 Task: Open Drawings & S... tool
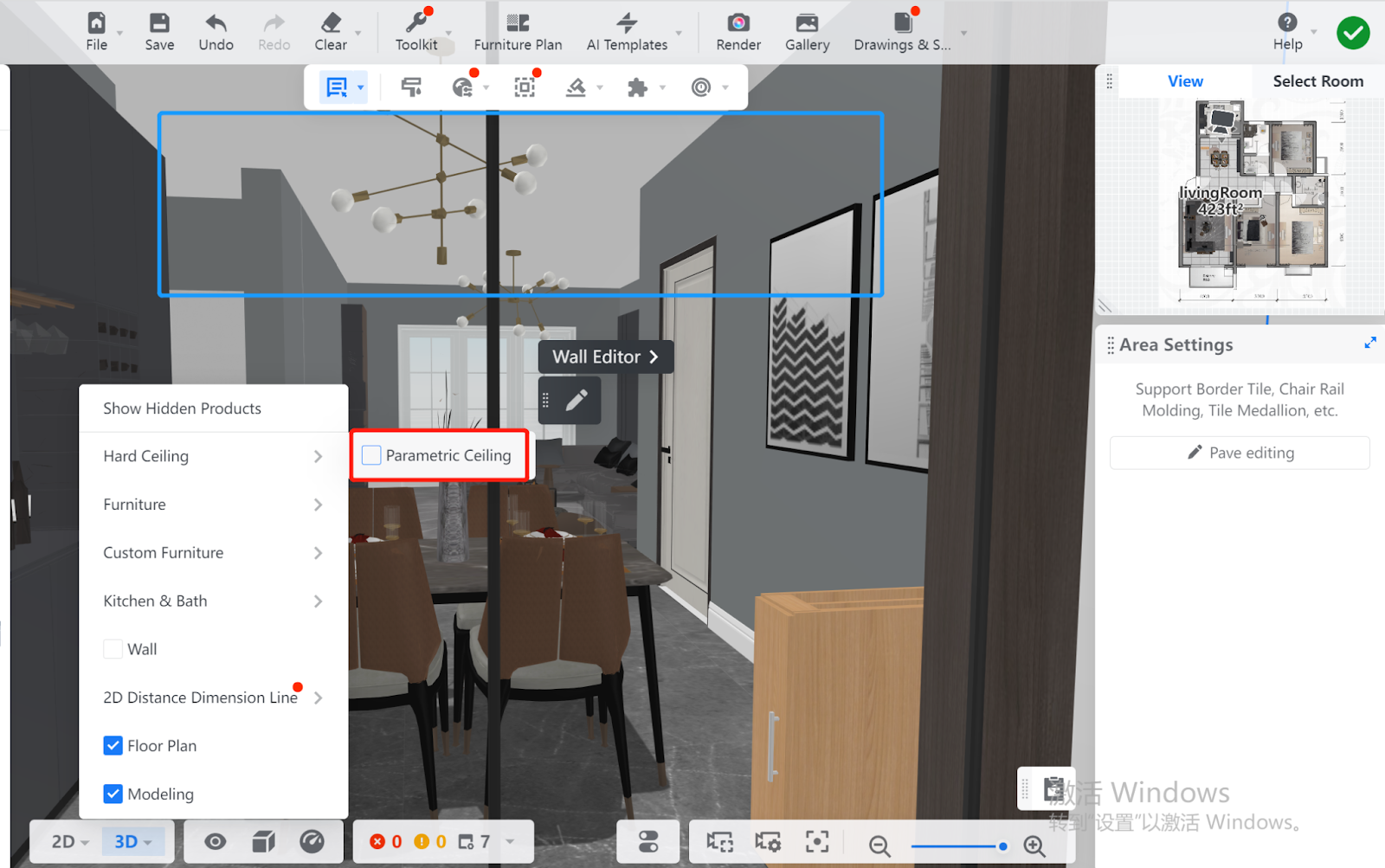(902, 31)
